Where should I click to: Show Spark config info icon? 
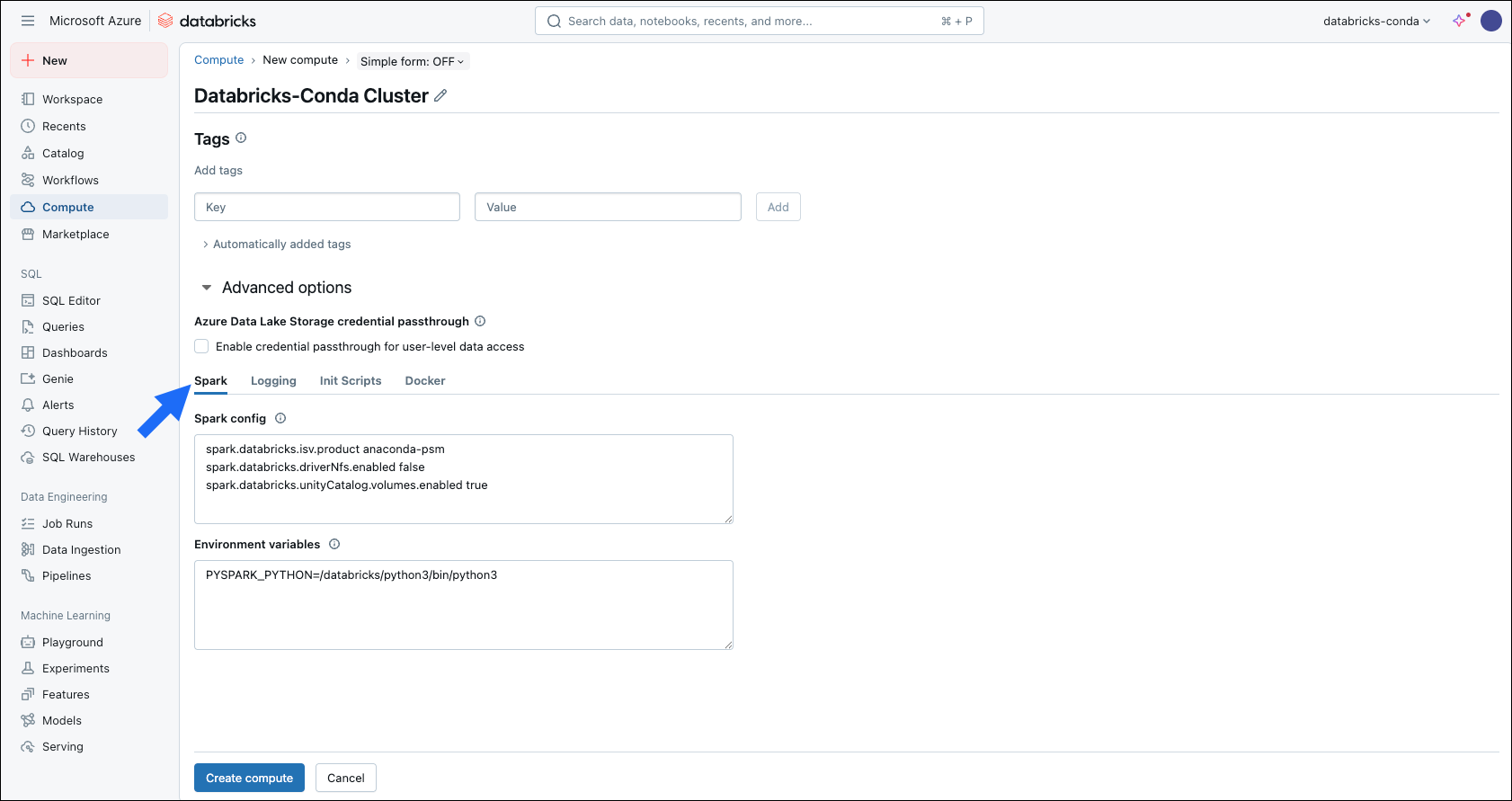(x=280, y=418)
